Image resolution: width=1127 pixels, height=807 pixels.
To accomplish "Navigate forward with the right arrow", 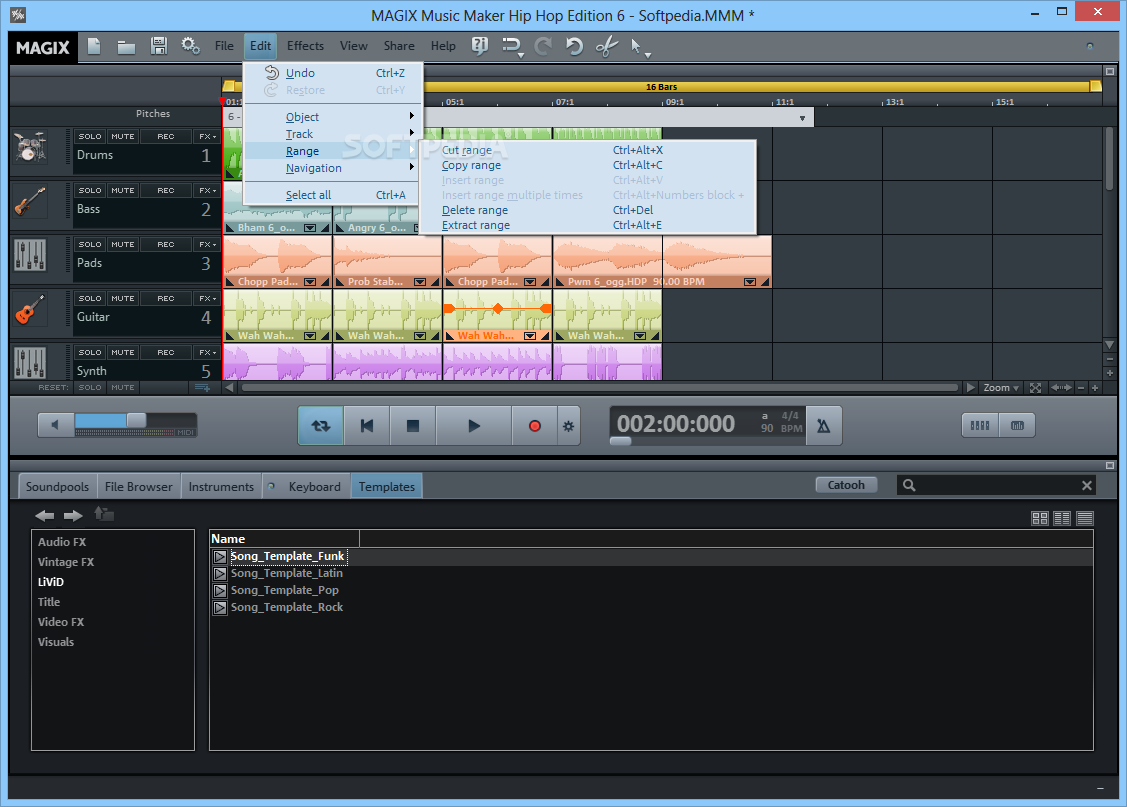I will point(73,515).
